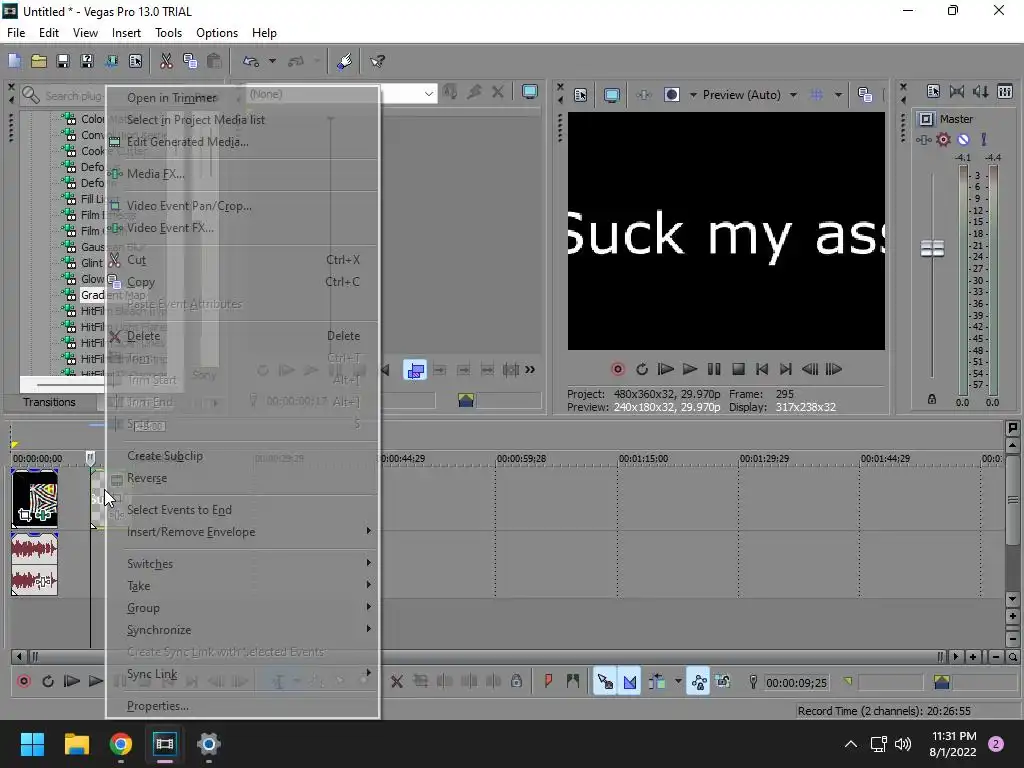Switch to the Transitions tab
Screen dimensions: 1024x768
[x=50, y=402]
